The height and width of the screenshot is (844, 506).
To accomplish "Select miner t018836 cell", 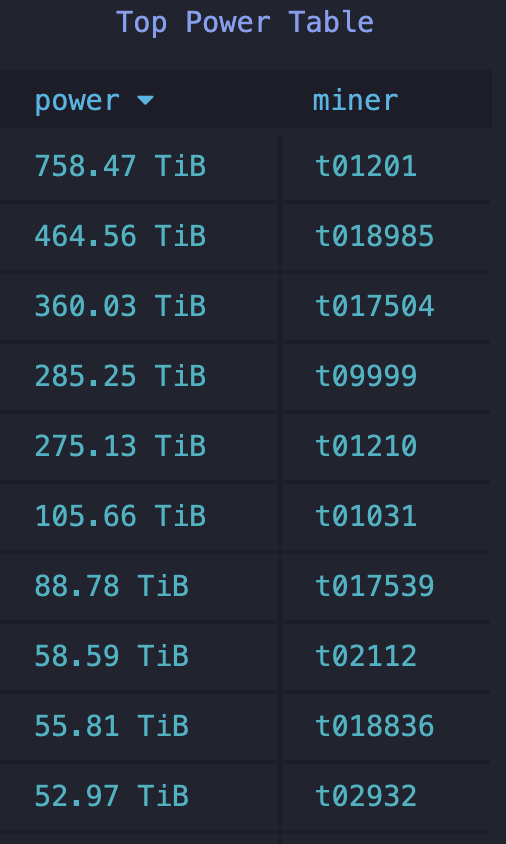I will (x=385, y=726).
